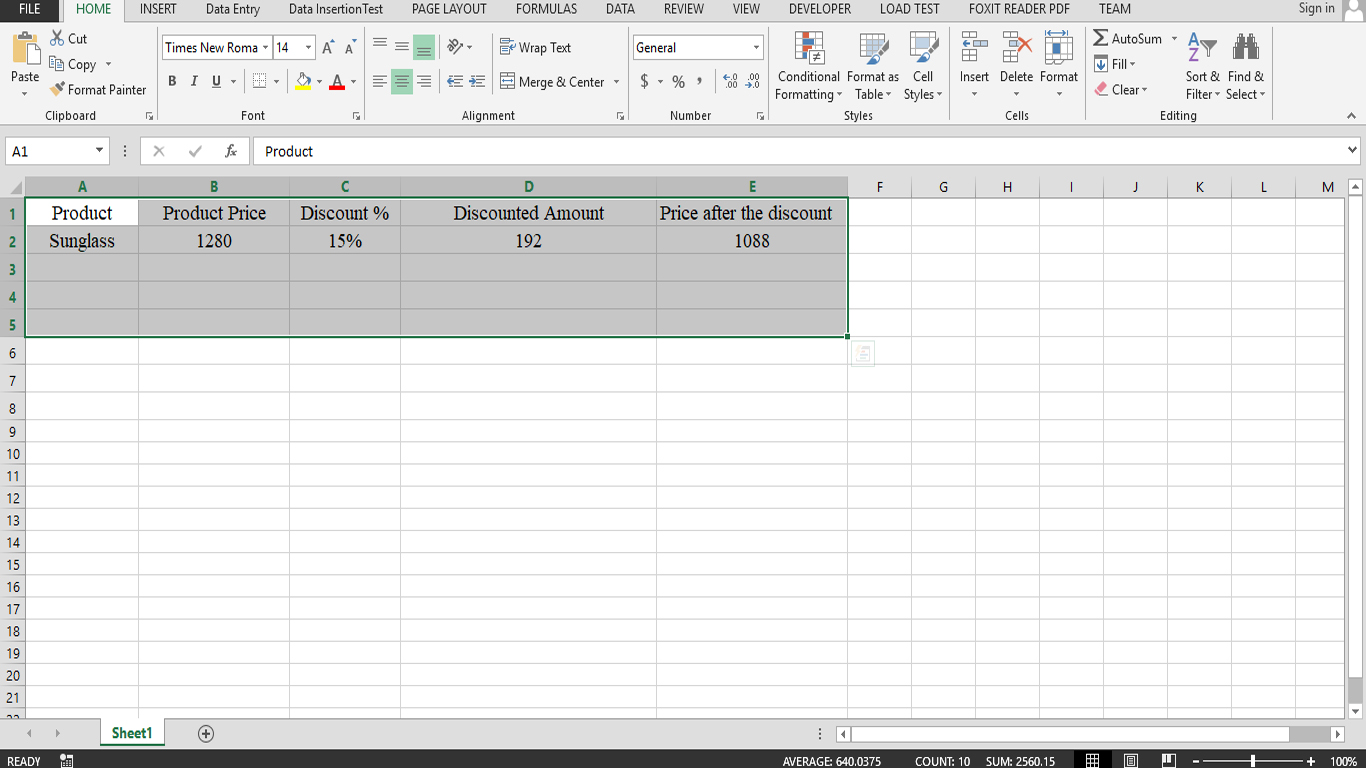The height and width of the screenshot is (768, 1366).
Task: Open the Font dialog launcher
Action: [x=357, y=116]
